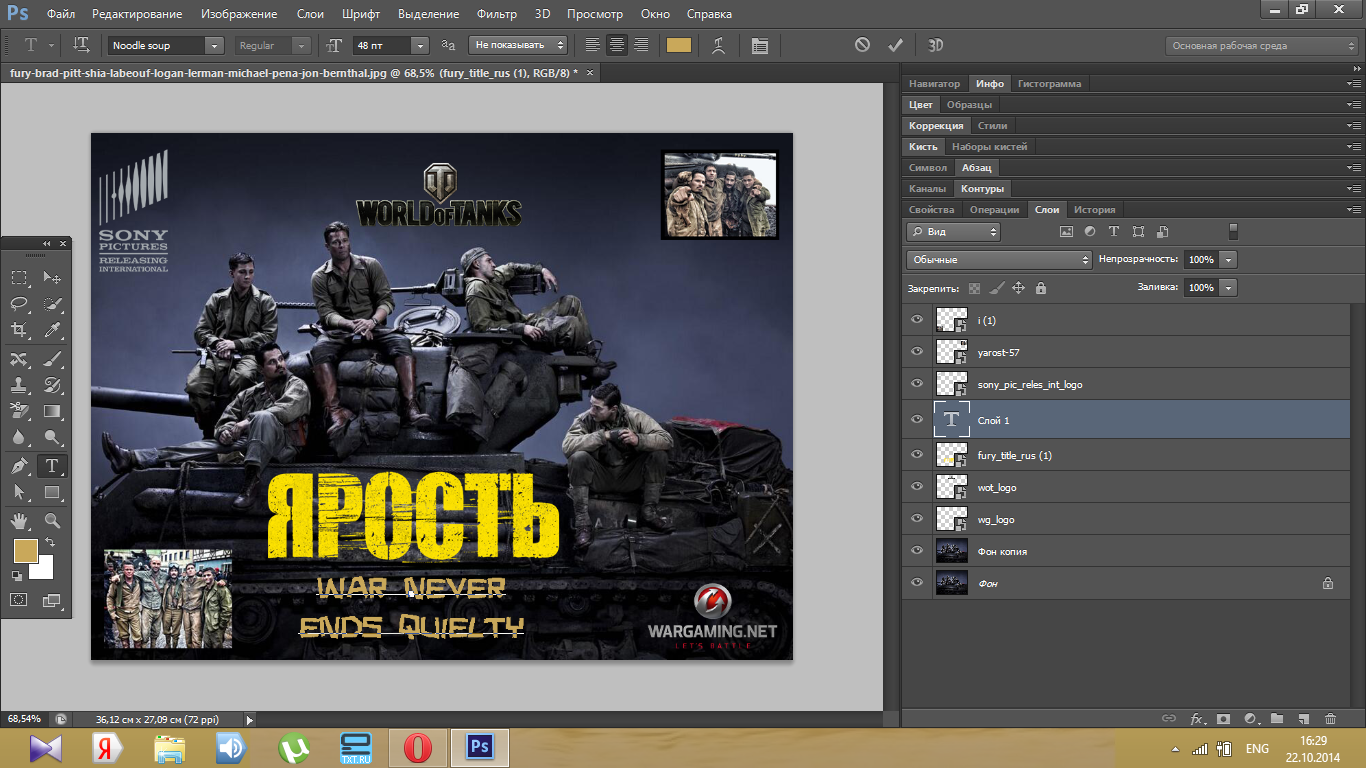Open the Заливка fill dropdown arrow
Viewport: 1366px width, 768px height.
click(x=1228, y=287)
